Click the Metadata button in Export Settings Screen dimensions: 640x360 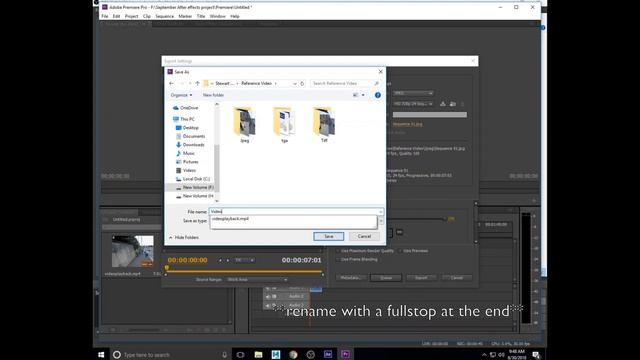[x=351, y=278]
